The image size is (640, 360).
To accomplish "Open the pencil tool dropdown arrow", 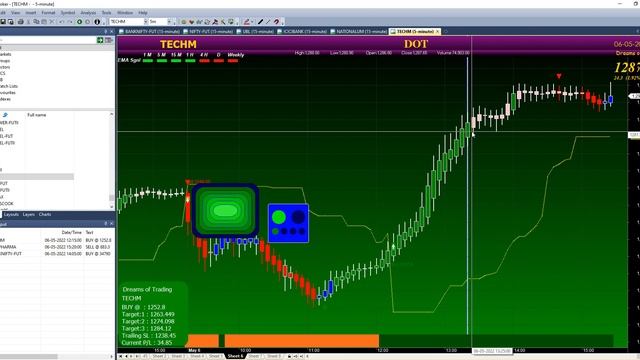I will coord(252,22).
